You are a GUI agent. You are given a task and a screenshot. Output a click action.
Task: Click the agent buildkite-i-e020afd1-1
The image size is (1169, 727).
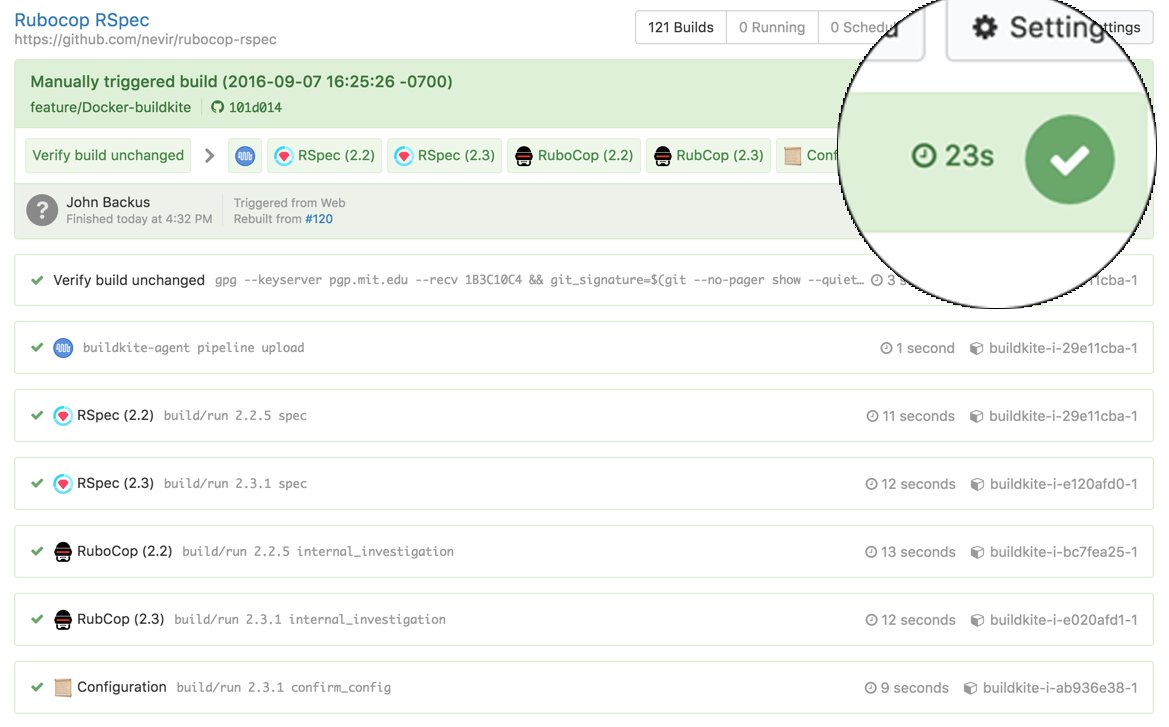pyautogui.click(x=1063, y=620)
